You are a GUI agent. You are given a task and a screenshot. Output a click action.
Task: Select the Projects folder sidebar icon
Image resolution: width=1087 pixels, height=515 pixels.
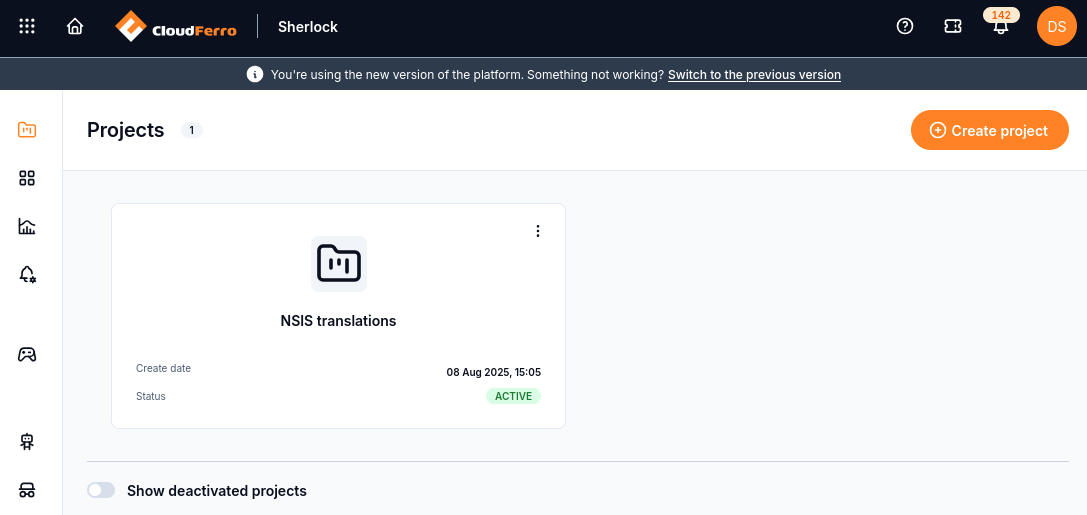(x=27, y=130)
